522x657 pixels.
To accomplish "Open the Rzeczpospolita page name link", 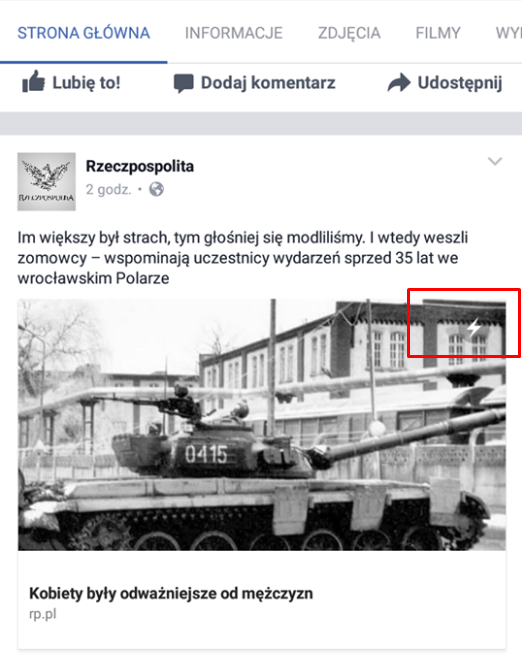I will [x=140, y=167].
